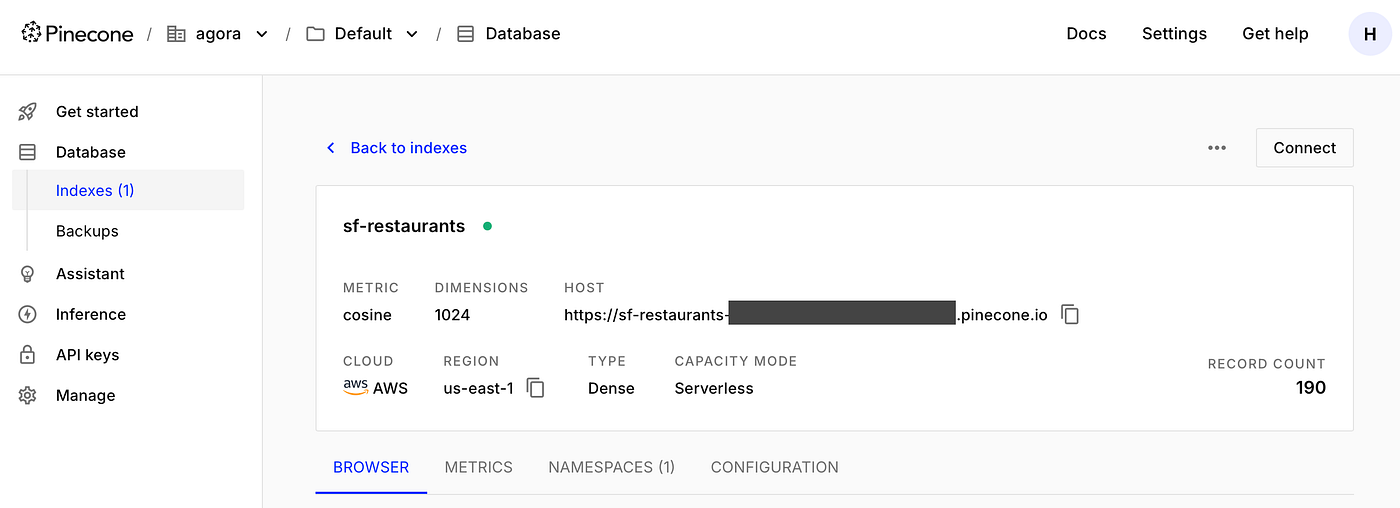Screen dimensions: 1400x508
Task: Click the Manage gear icon
Action: [x=28, y=396]
